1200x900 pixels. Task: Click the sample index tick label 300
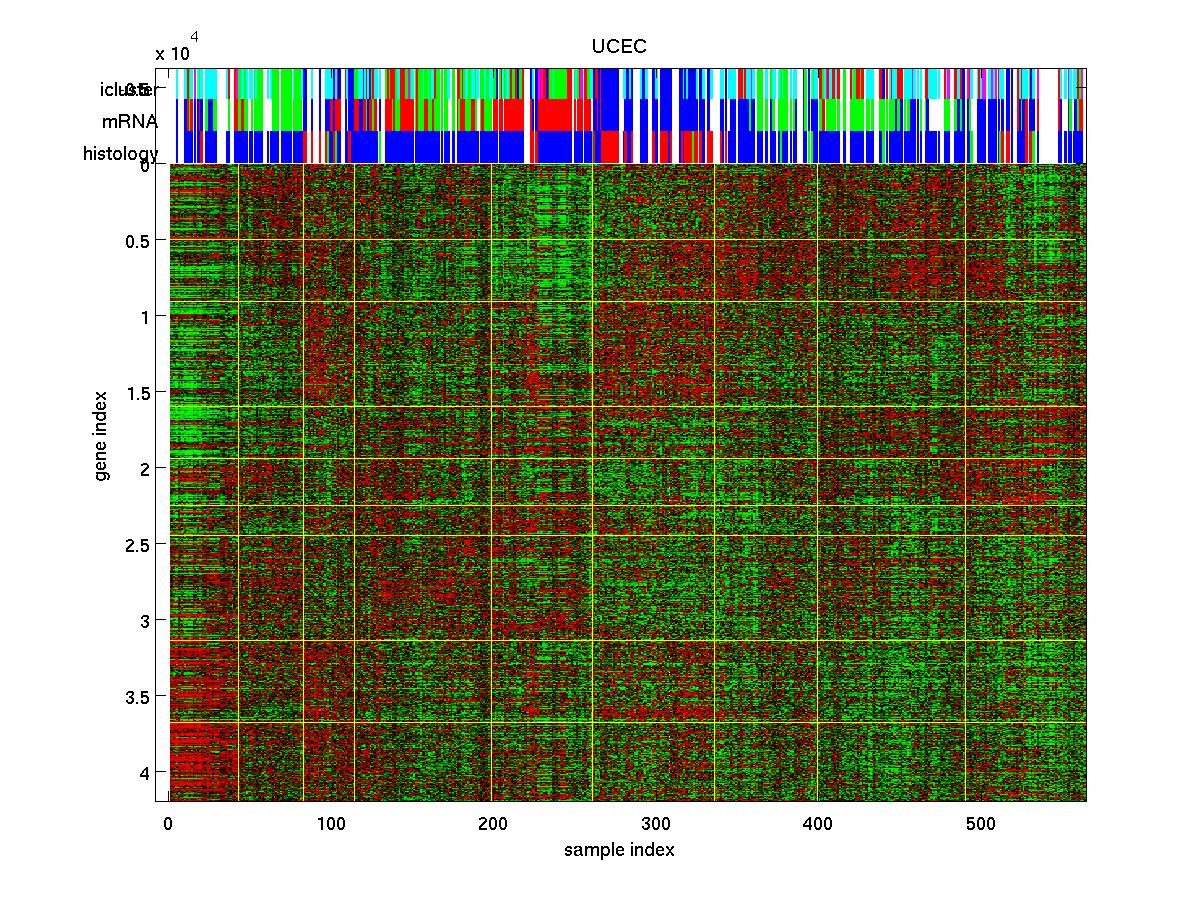[656, 825]
